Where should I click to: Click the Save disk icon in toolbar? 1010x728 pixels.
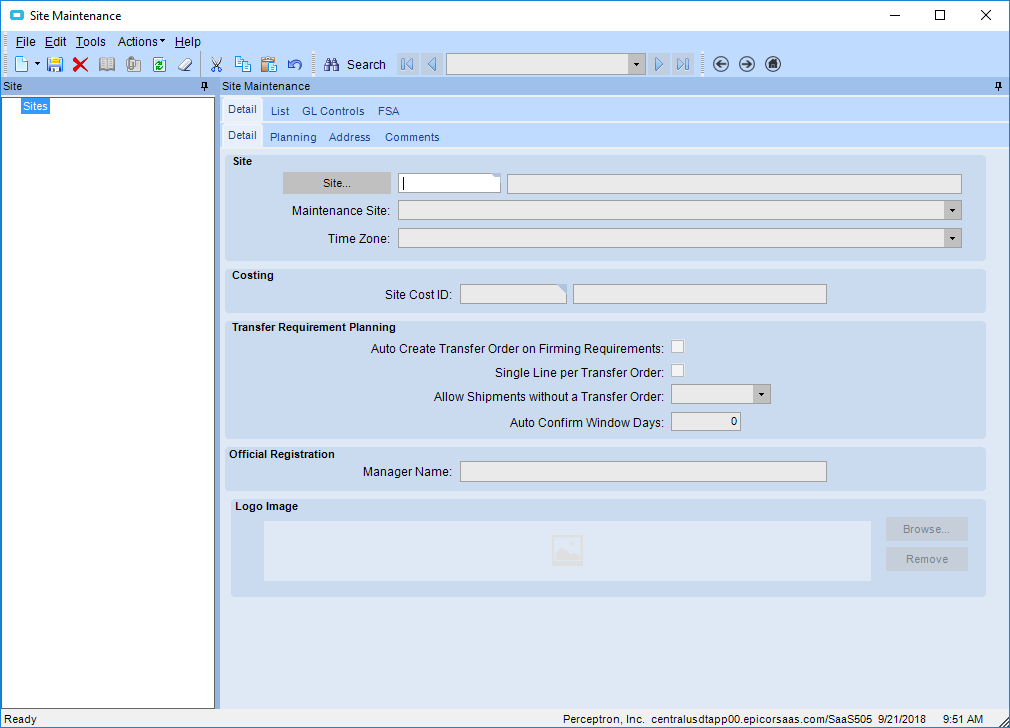[x=55, y=64]
